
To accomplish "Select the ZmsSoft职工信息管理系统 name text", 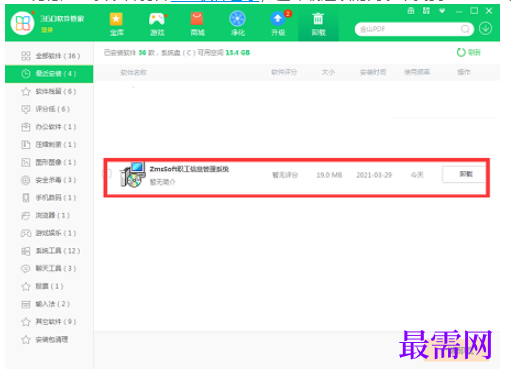I will tap(189, 169).
